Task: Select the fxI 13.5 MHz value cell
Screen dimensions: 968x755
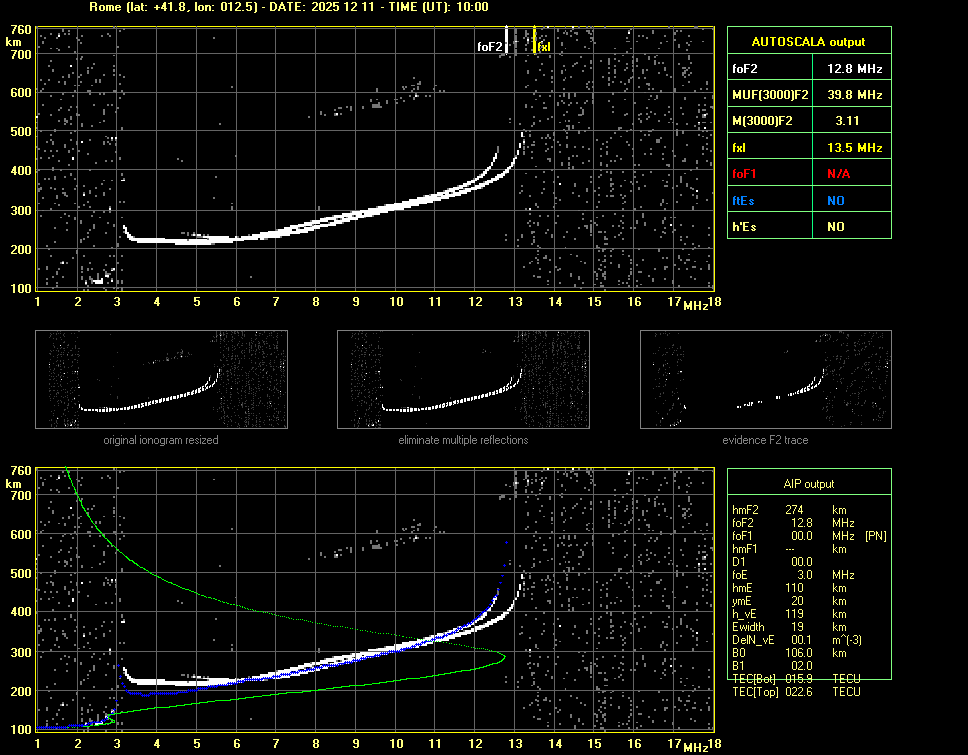Action: click(x=854, y=147)
